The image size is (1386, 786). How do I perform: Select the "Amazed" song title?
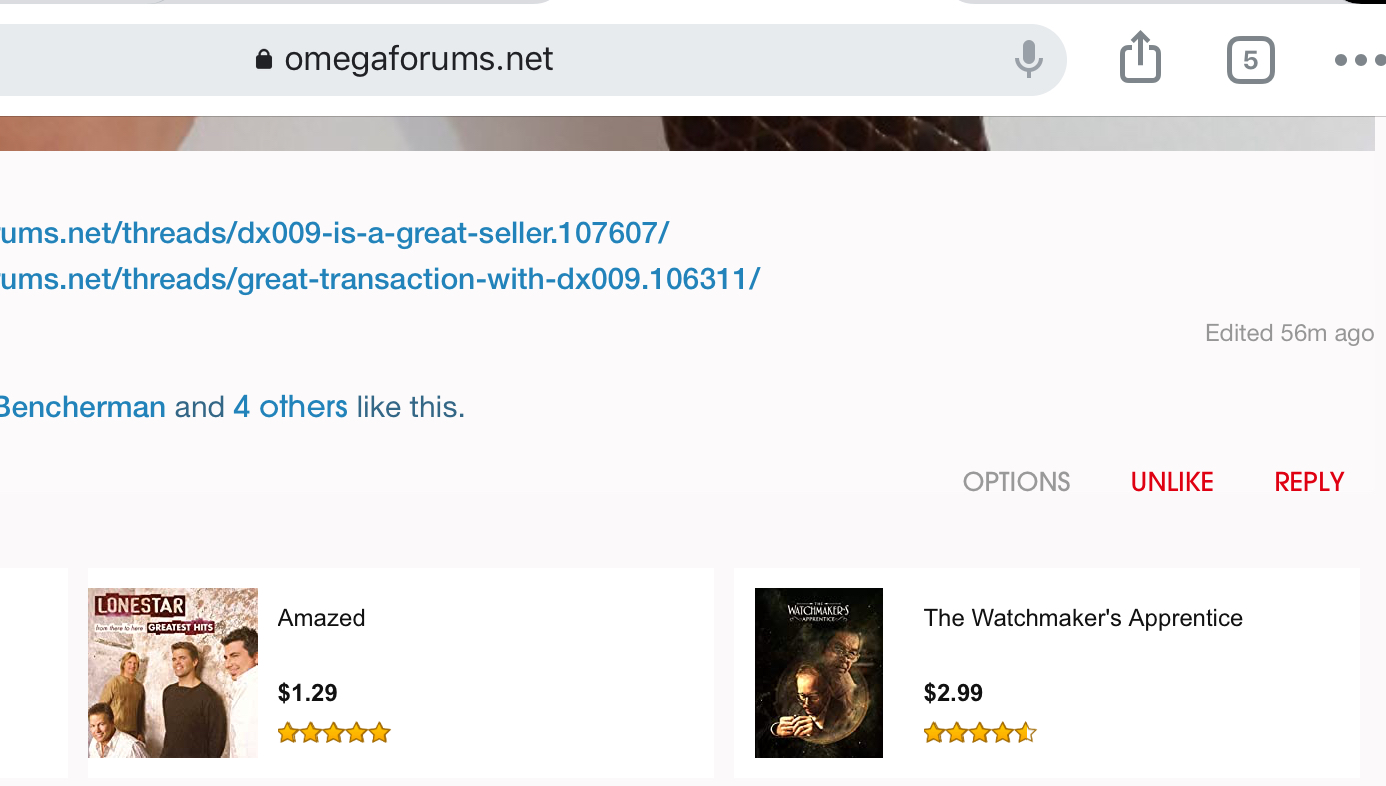point(321,618)
